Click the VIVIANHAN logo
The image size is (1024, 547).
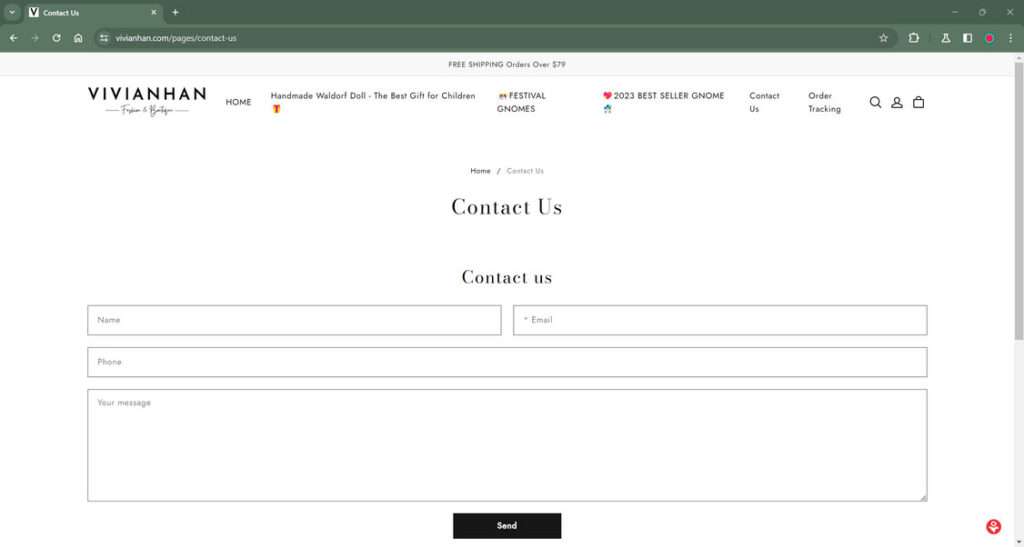coord(147,102)
